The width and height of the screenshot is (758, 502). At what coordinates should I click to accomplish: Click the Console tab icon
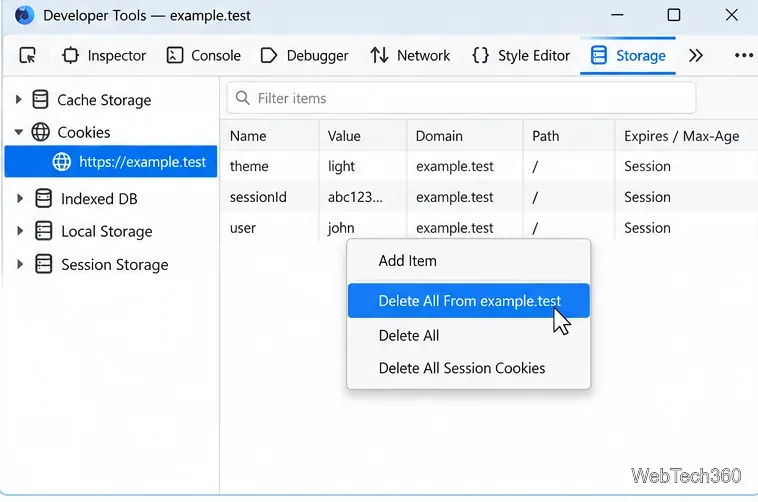click(x=175, y=56)
